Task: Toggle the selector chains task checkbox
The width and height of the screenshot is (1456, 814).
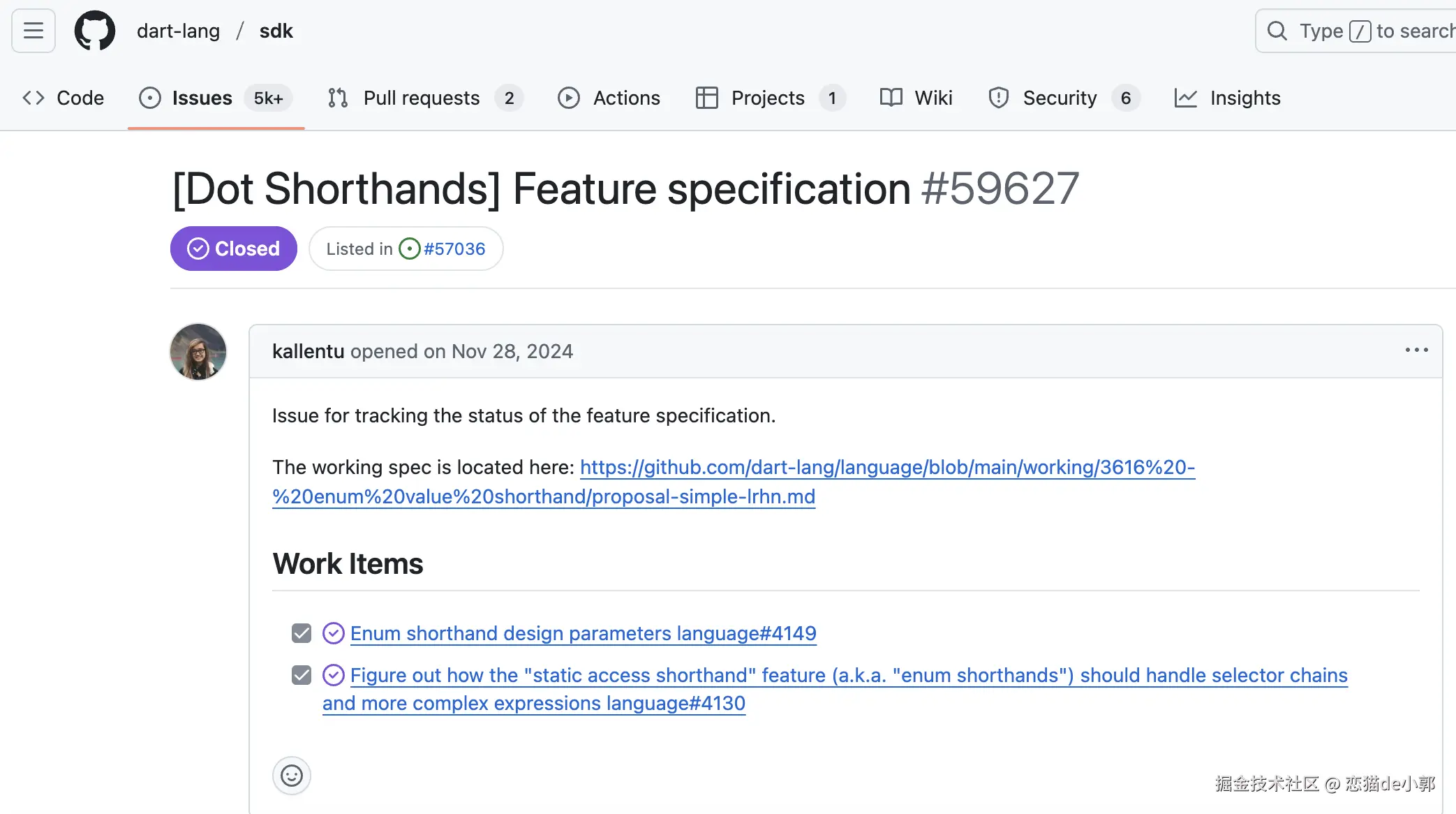Action: [x=302, y=675]
